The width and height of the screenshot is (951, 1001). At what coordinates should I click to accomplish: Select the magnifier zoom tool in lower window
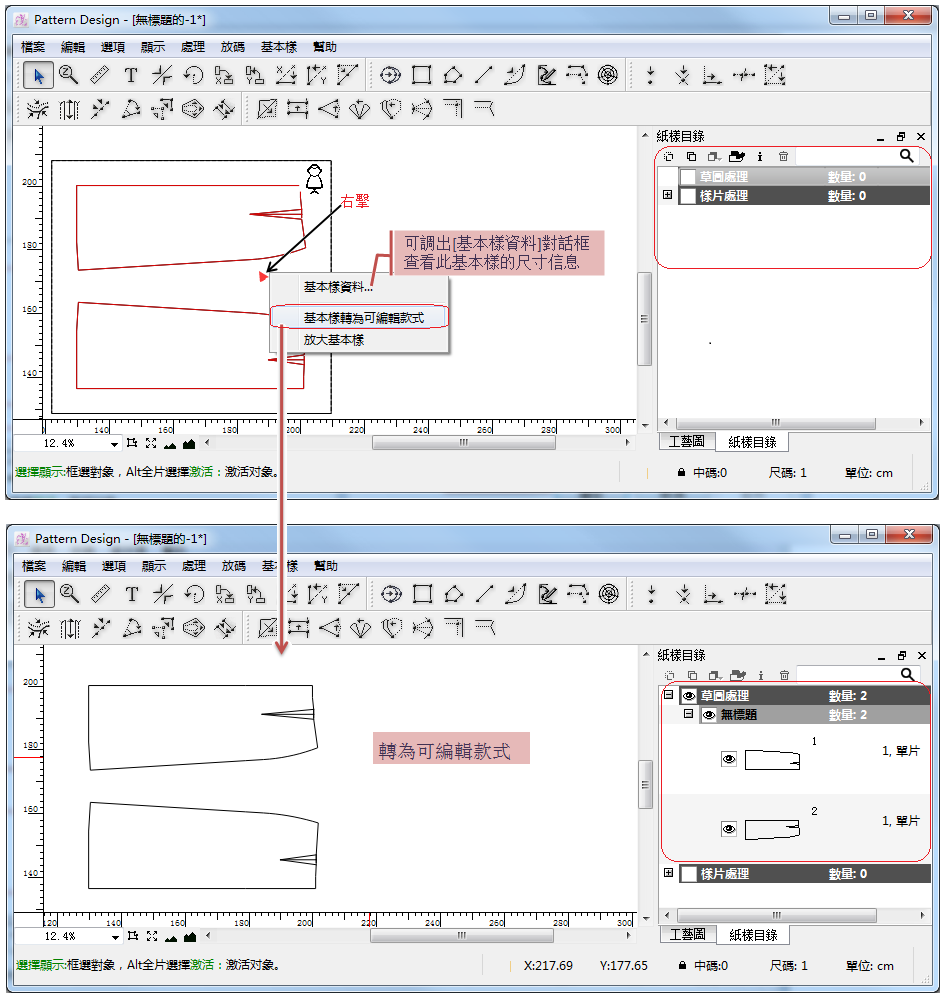pyautogui.click(x=69, y=594)
